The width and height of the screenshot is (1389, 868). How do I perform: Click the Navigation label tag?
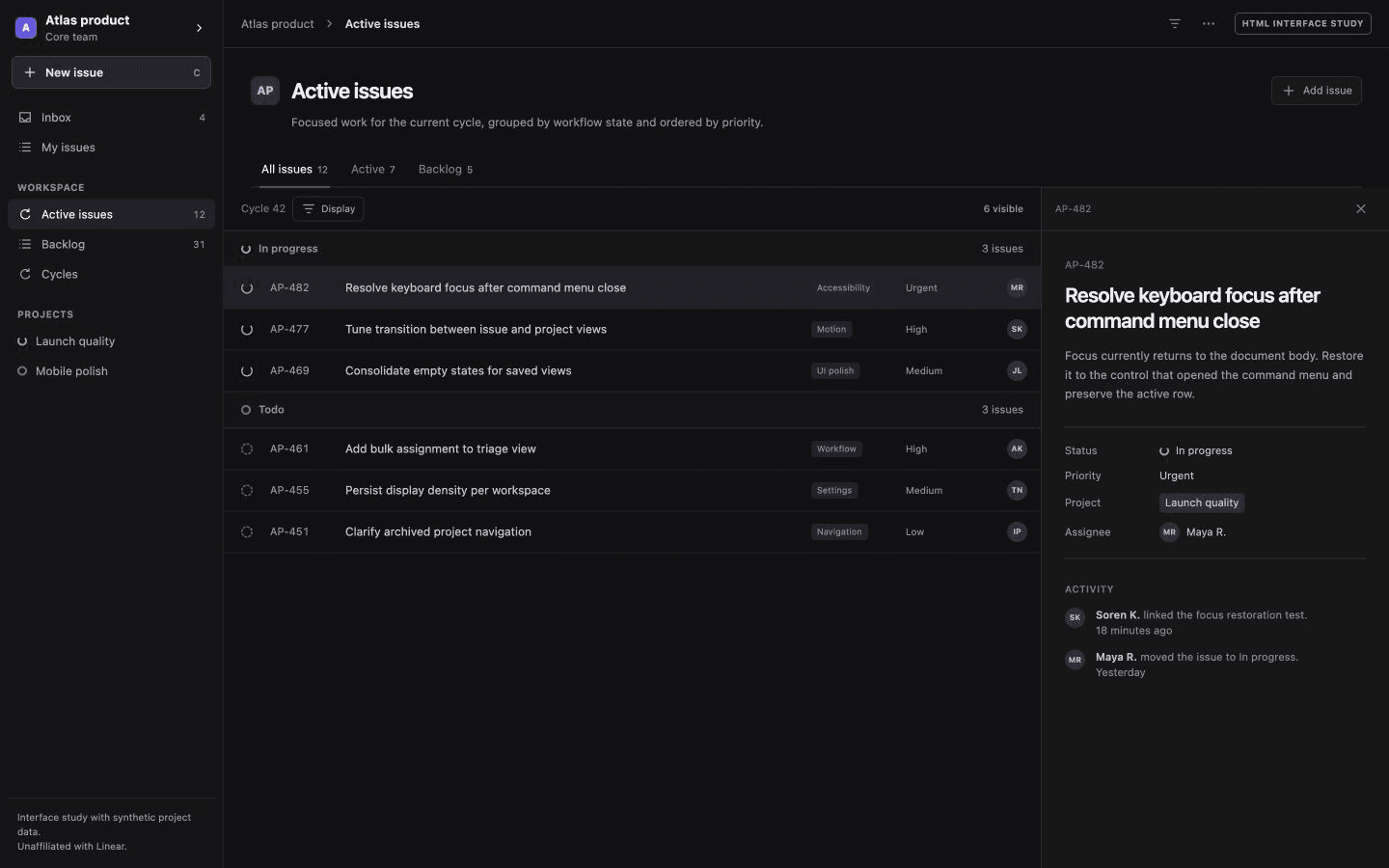[839, 532]
